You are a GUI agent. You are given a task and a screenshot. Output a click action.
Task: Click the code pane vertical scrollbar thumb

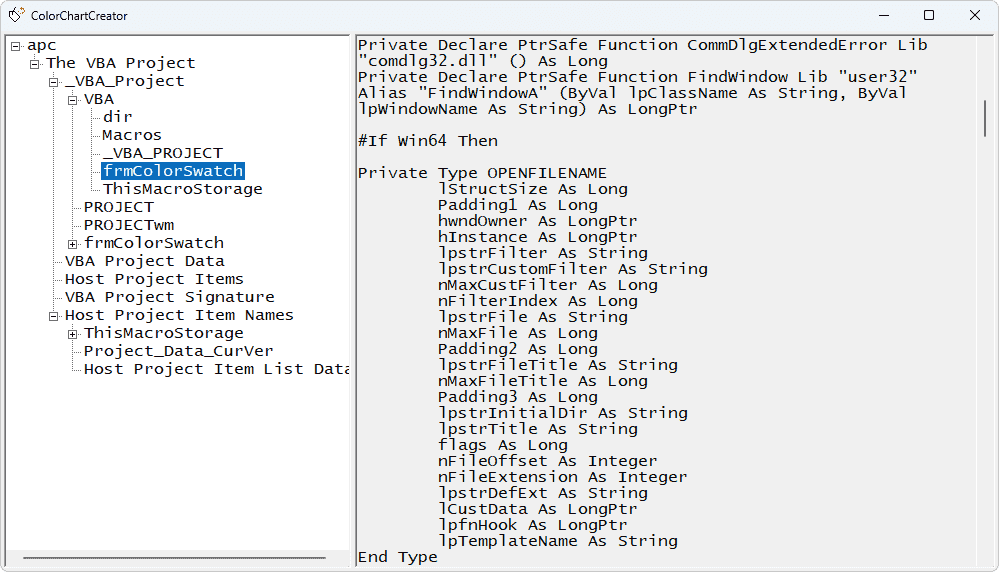coord(985,118)
